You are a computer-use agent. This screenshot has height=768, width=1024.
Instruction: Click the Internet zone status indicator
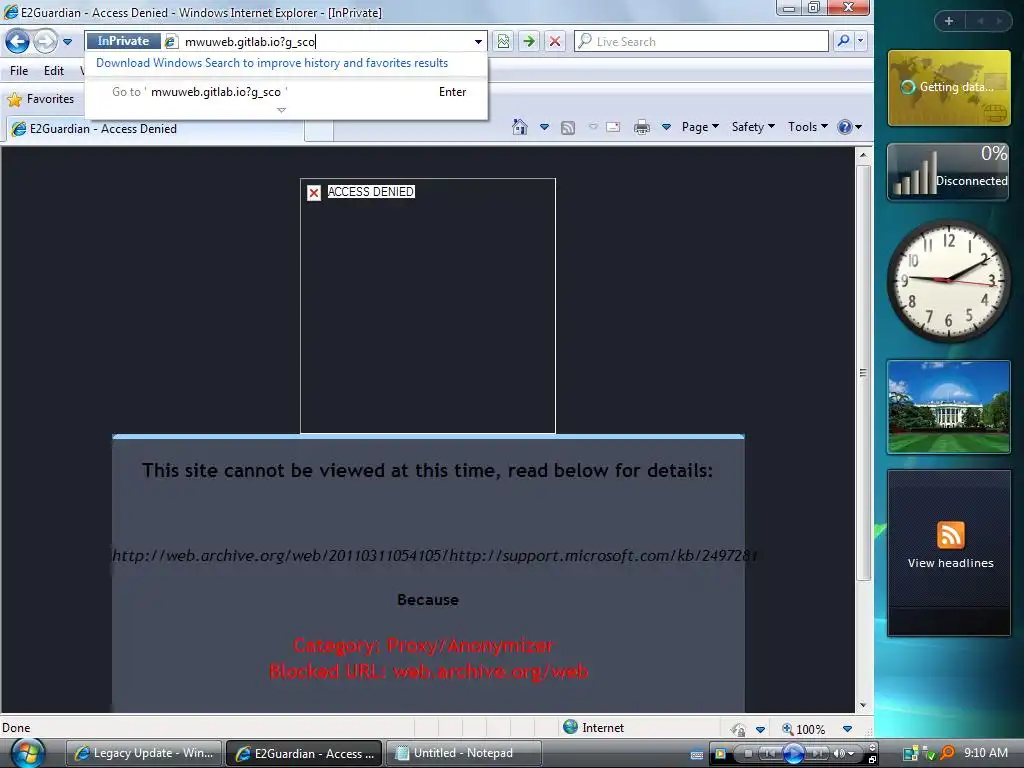click(x=594, y=728)
